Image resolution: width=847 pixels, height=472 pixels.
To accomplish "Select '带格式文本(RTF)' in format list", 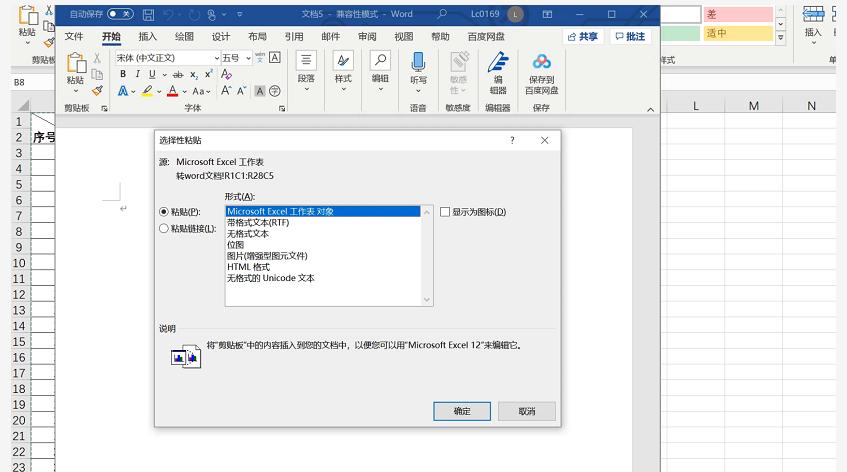I will point(258,222).
